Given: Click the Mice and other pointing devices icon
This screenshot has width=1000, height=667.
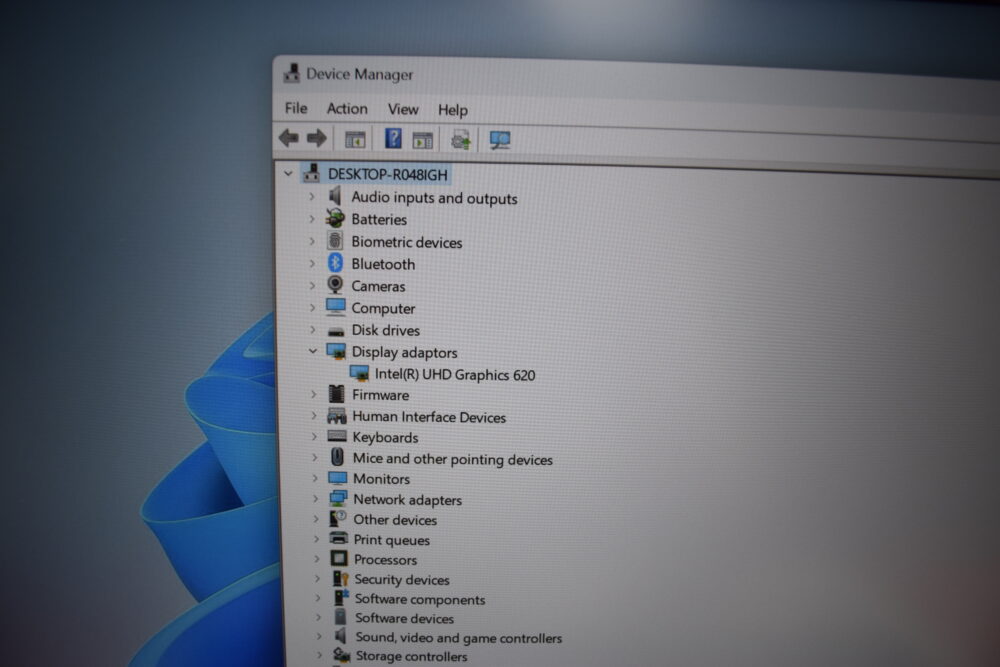Looking at the screenshot, I should (x=337, y=457).
